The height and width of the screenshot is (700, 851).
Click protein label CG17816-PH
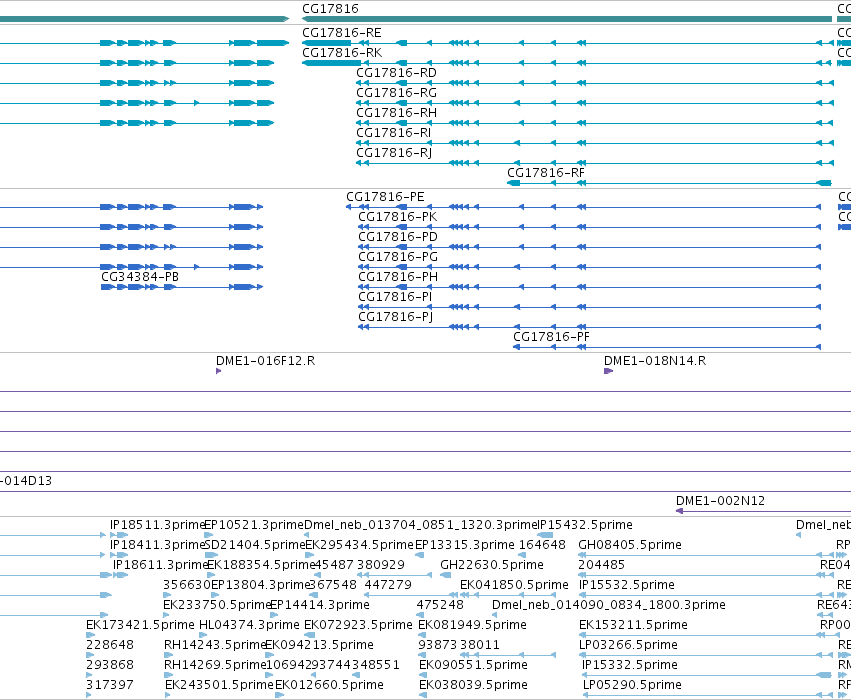pyautogui.click(x=398, y=277)
